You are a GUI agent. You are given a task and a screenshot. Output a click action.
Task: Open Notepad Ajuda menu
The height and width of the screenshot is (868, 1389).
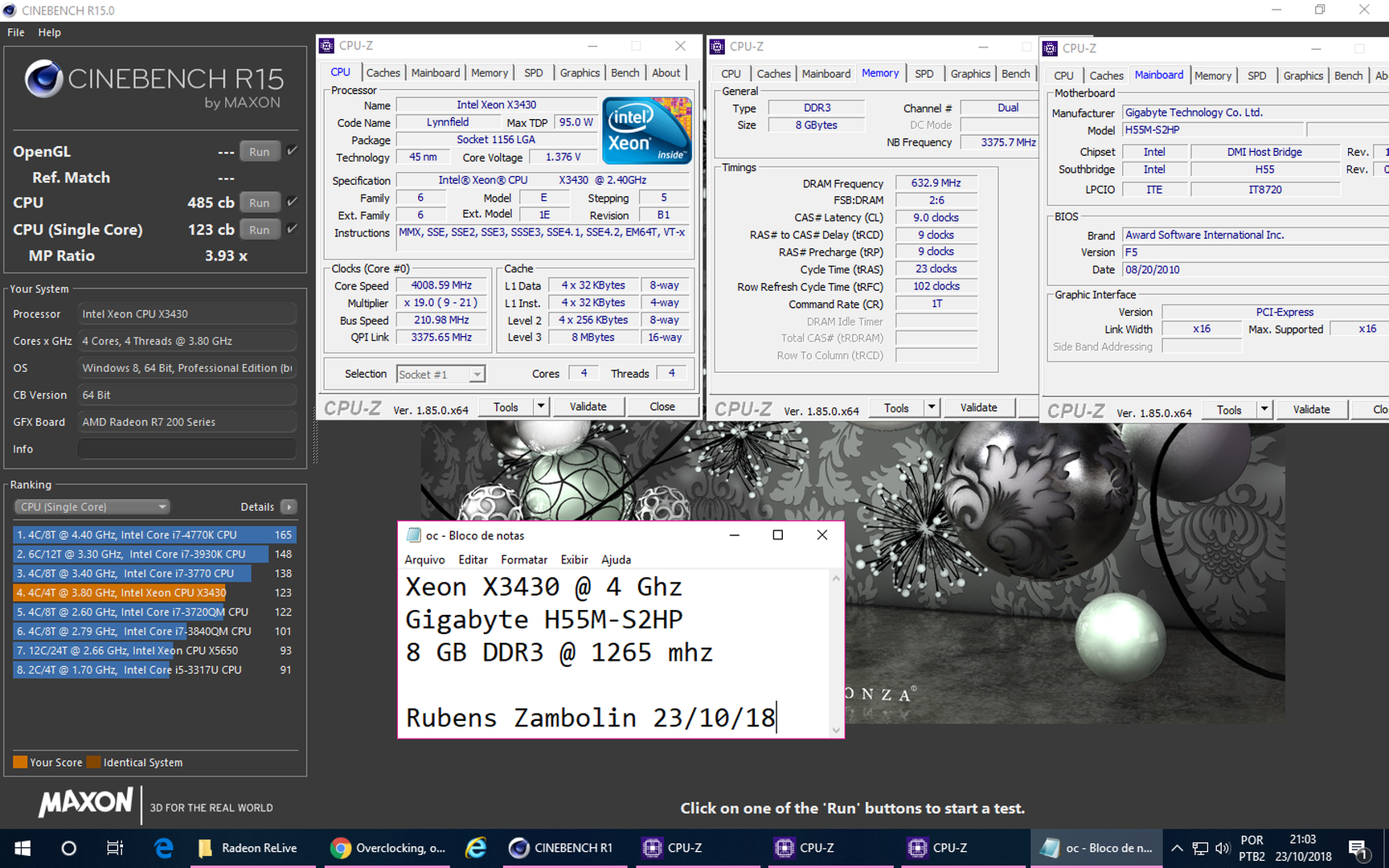617,560
